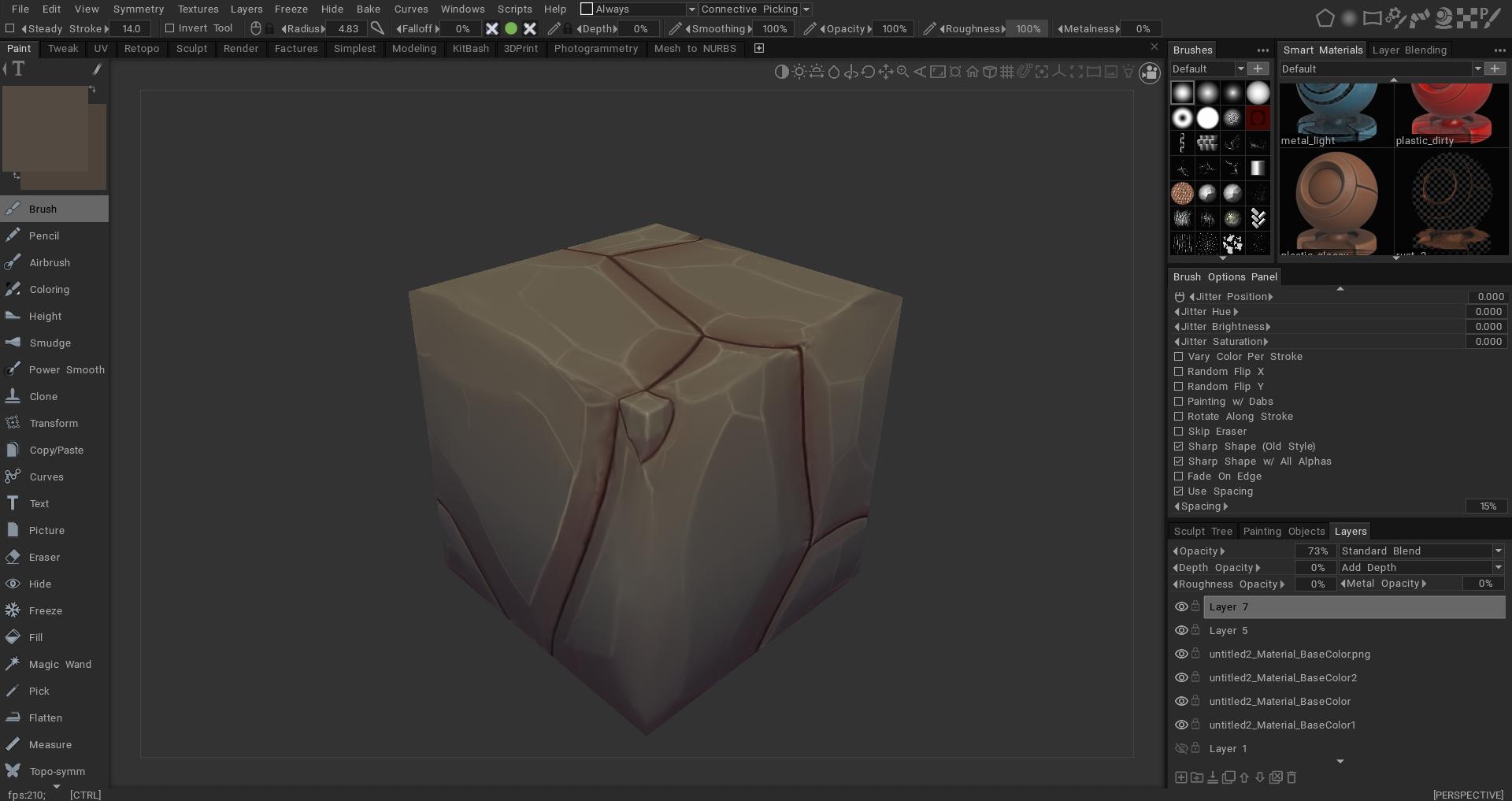Switch to the Retopo room tab
The image size is (1512, 801).
coord(142,49)
